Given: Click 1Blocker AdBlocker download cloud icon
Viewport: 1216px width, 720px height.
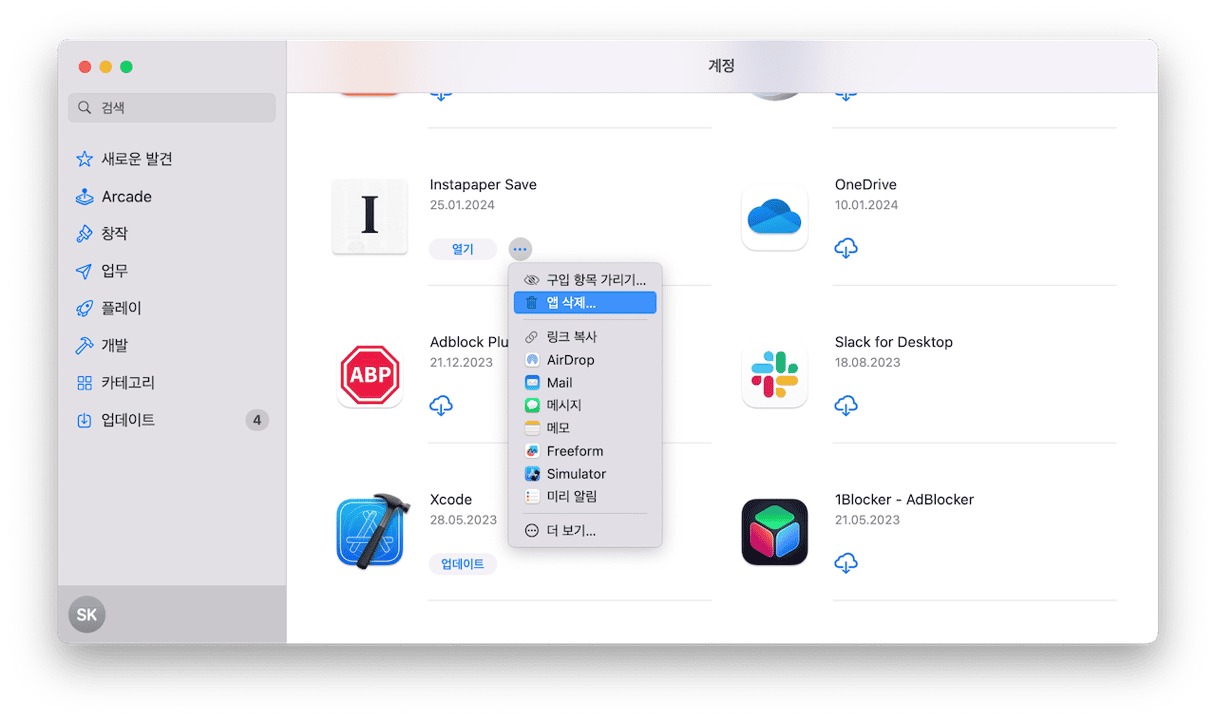Looking at the screenshot, I should coord(846,563).
